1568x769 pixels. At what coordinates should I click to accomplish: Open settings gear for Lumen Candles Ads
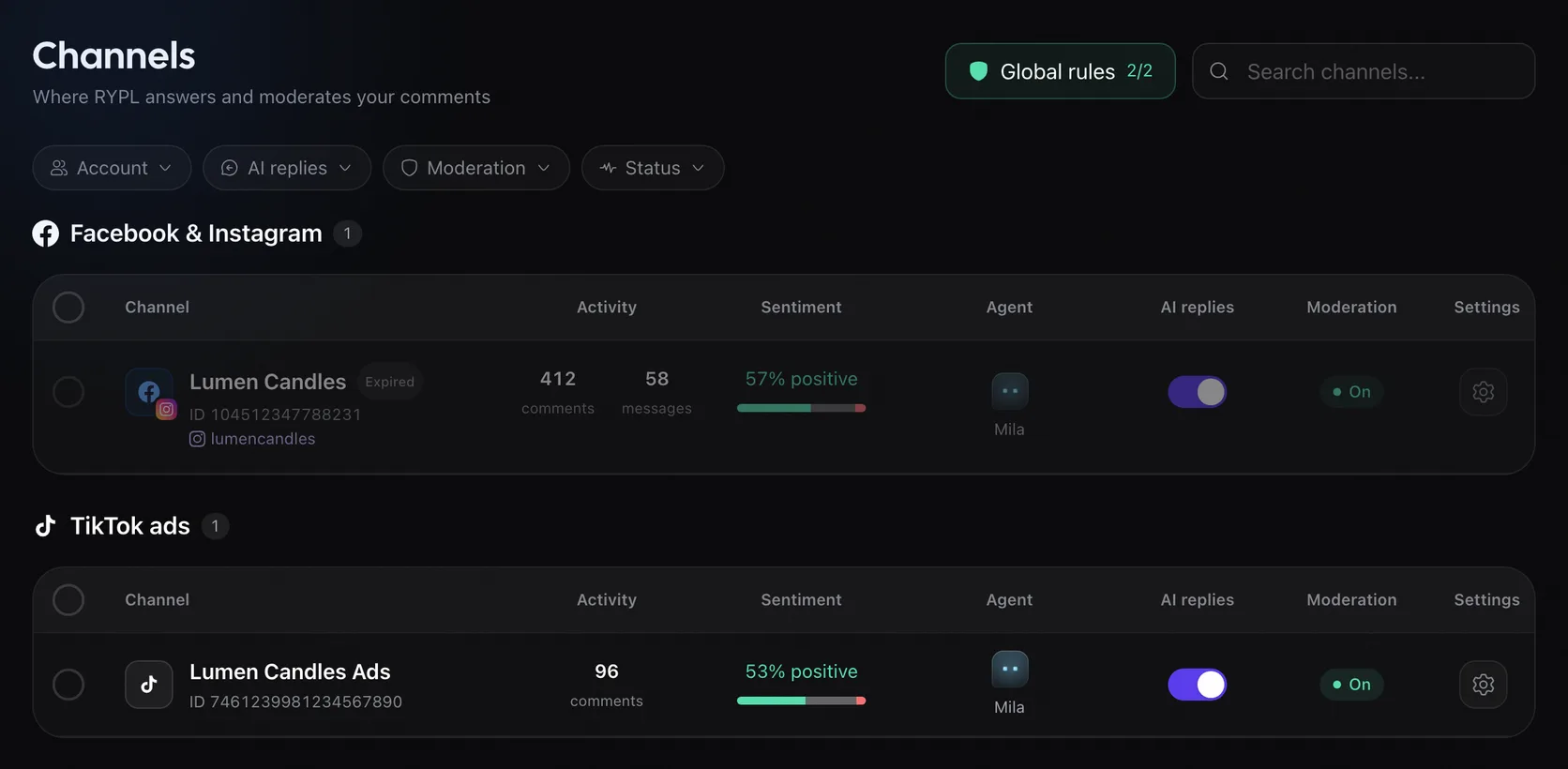tap(1483, 685)
